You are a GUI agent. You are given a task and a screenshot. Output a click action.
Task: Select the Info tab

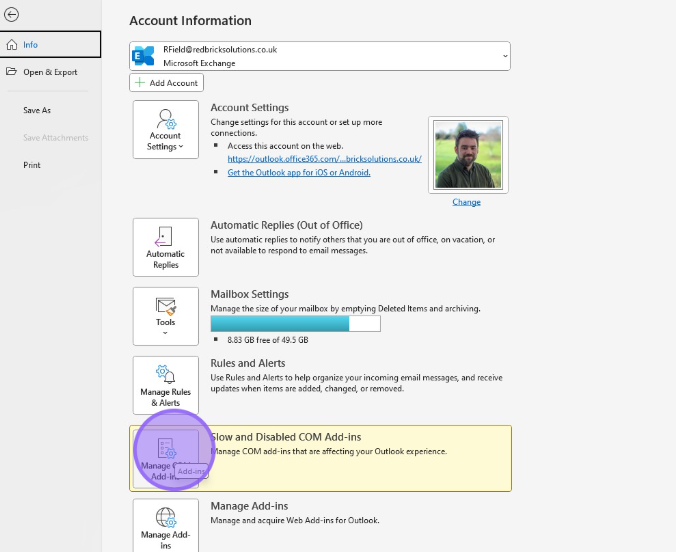[x=50, y=44]
